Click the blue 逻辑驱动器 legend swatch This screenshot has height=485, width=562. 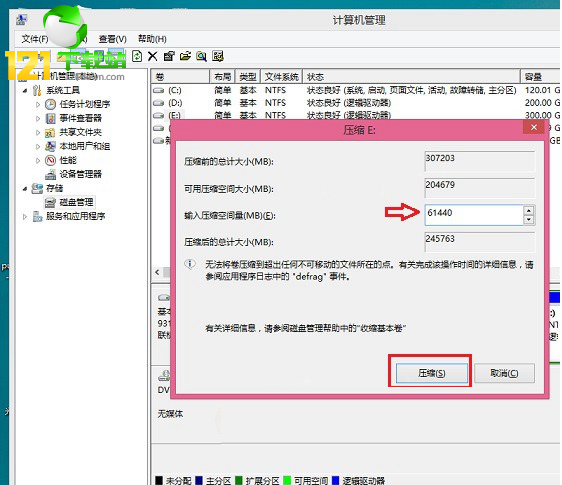coord(335,480)
